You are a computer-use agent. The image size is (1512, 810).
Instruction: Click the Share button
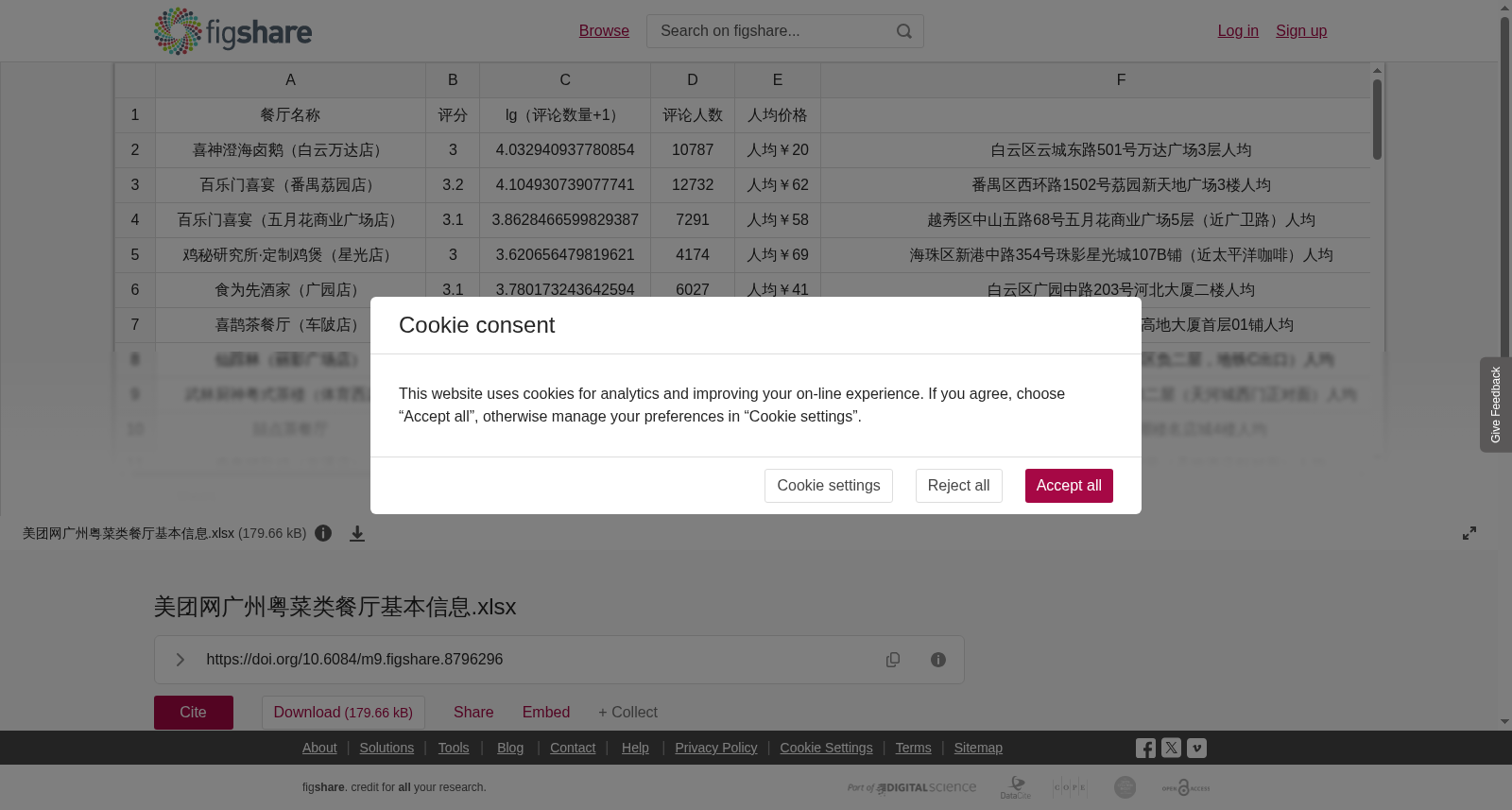click(473, 713)
